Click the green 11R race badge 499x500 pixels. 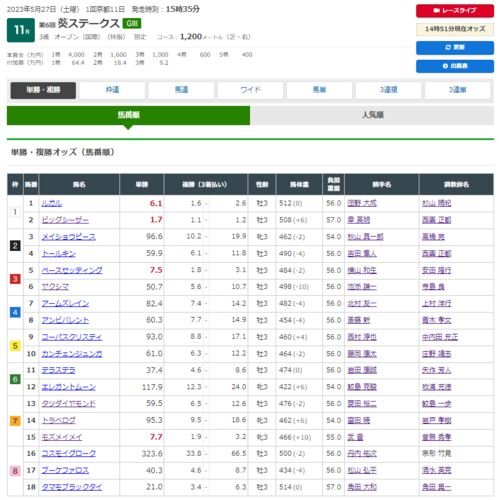pos(21,30)
